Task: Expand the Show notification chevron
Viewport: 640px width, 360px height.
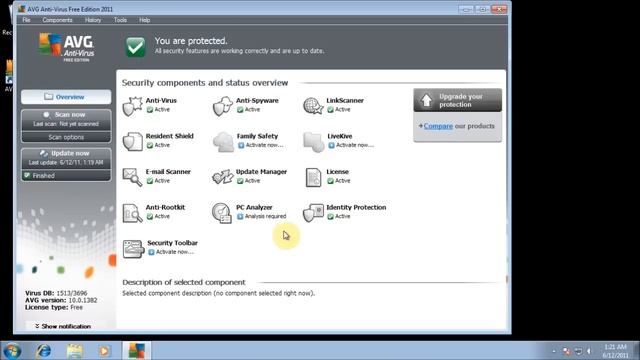Action: tap(37, 326)
